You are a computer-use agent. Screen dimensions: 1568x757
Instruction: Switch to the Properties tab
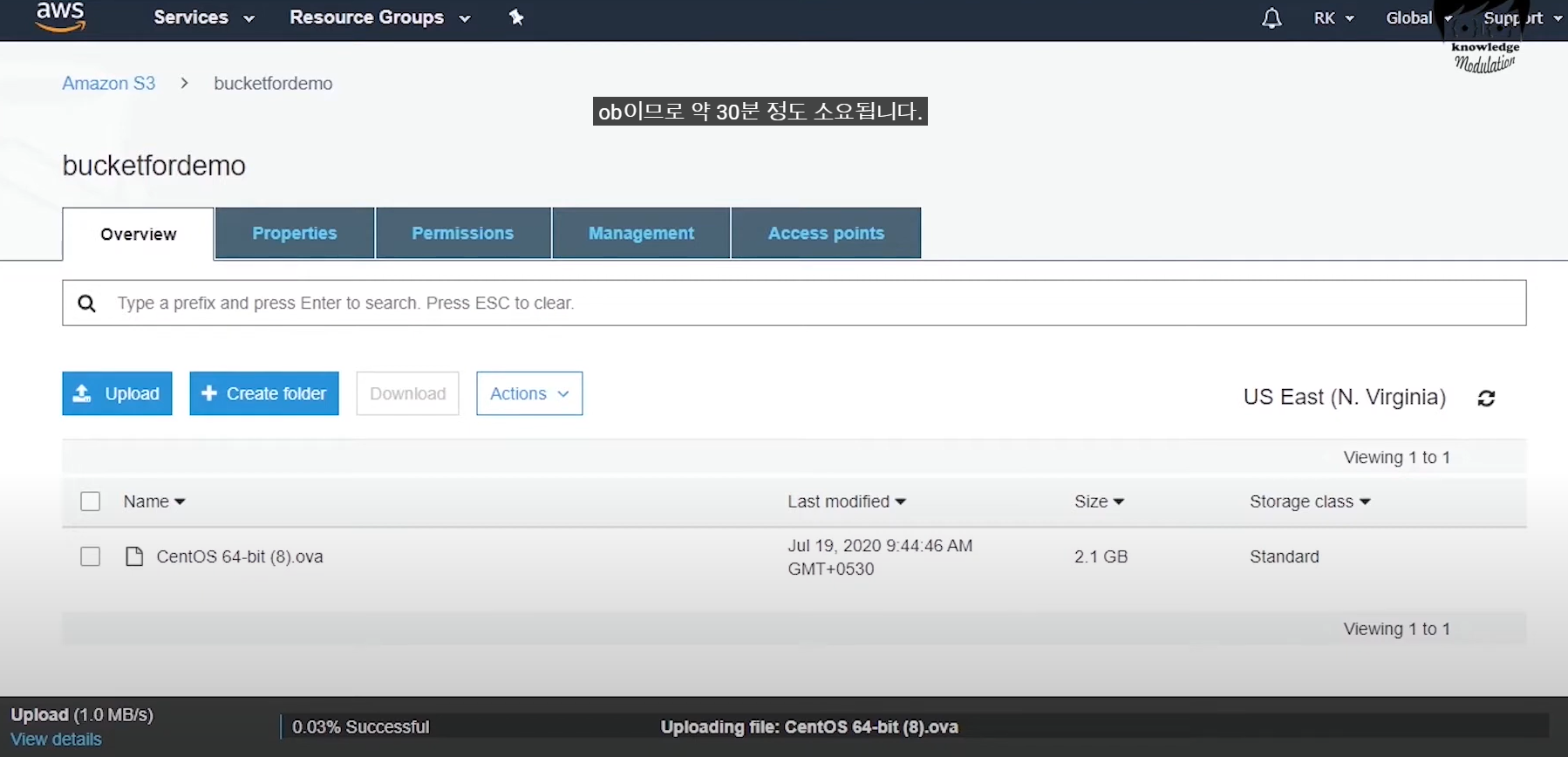[x=295, y=233]
